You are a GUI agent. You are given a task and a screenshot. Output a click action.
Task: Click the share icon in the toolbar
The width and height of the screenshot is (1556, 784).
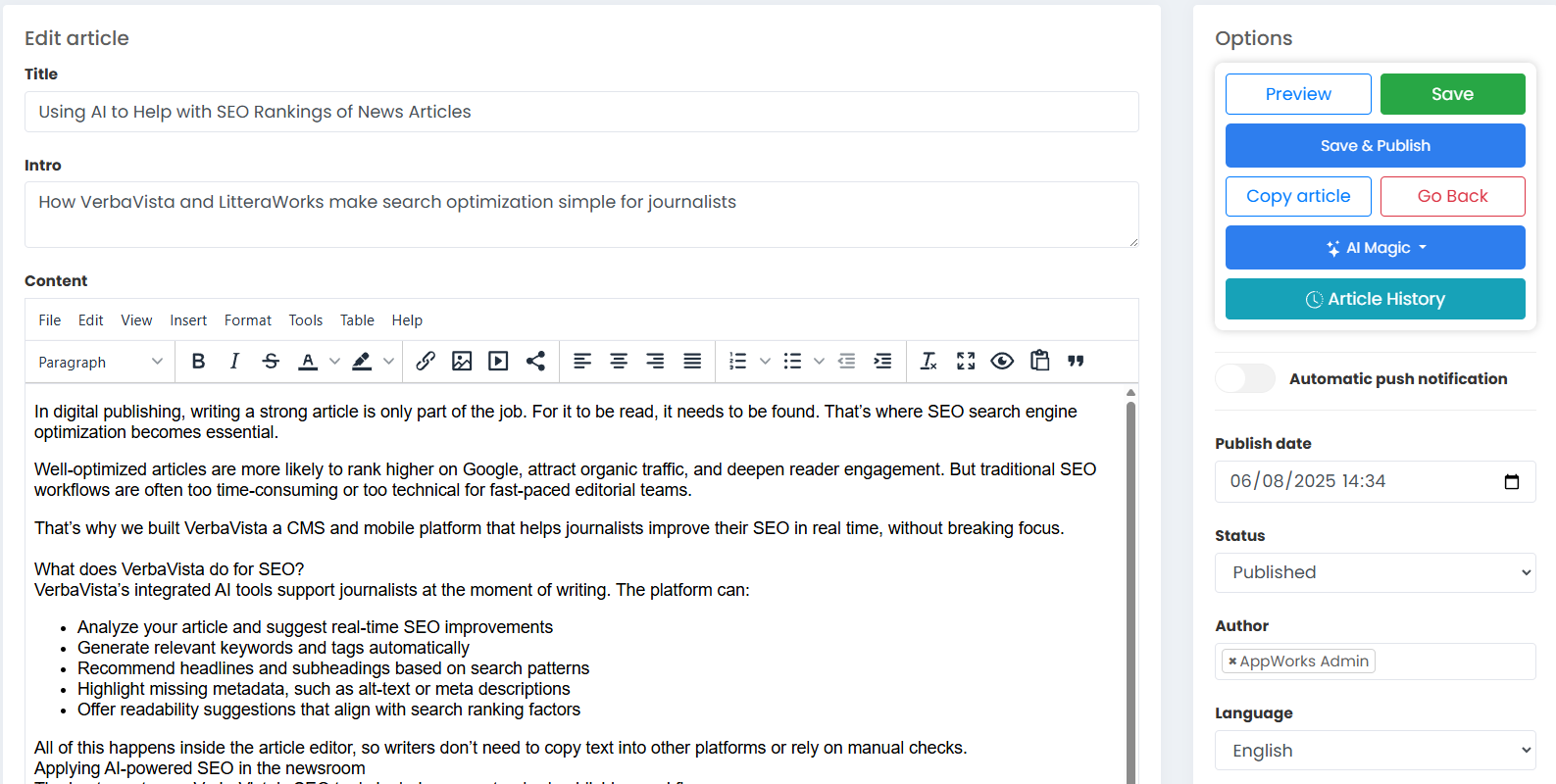coord(535,362)
